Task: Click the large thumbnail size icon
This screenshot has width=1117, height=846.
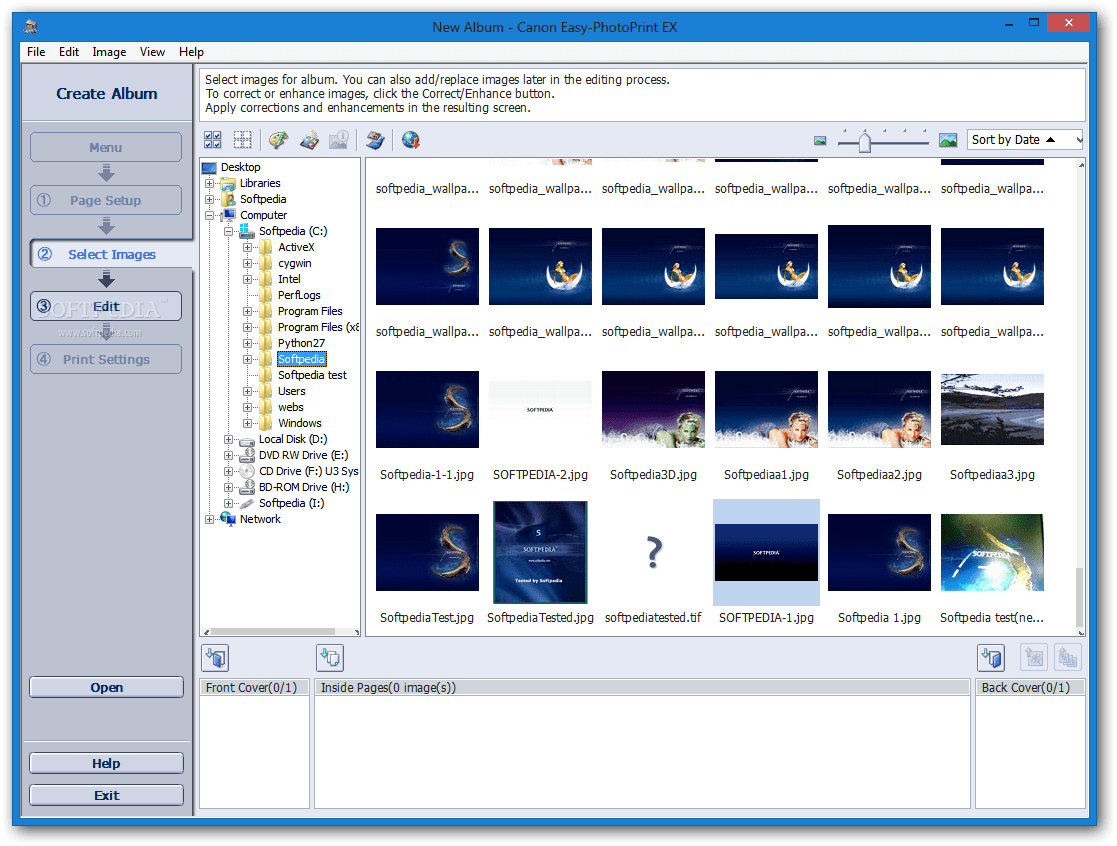Action: [947, 140]
